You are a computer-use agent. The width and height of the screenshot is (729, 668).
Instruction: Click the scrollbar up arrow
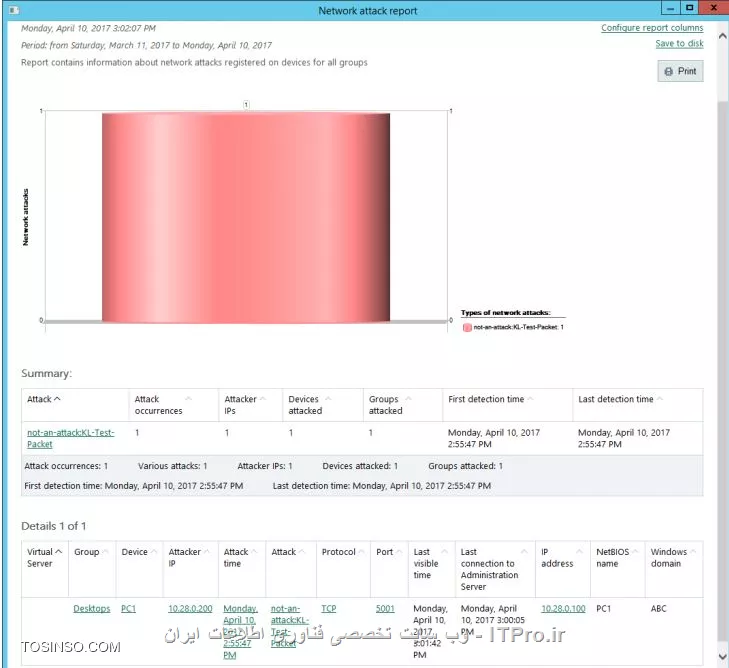(722, 36)
